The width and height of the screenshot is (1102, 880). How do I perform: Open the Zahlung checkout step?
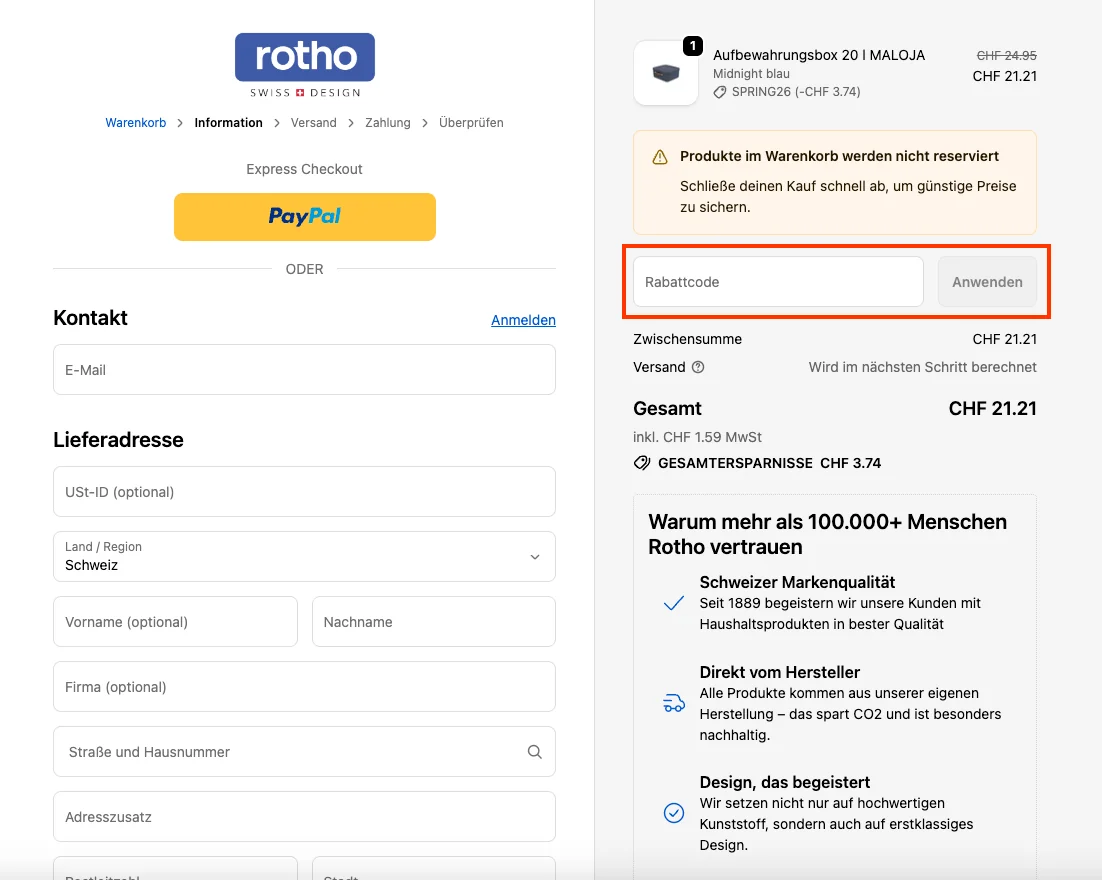click(x=387, y=122)
